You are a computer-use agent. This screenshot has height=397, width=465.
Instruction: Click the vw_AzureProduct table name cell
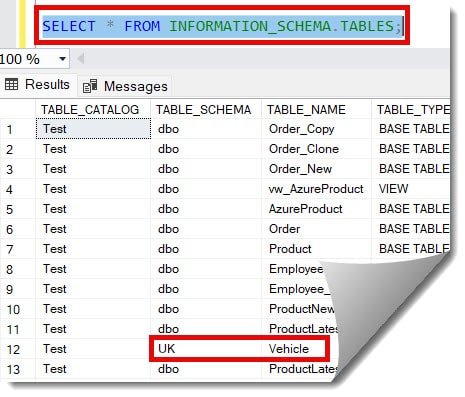point(316,189)
